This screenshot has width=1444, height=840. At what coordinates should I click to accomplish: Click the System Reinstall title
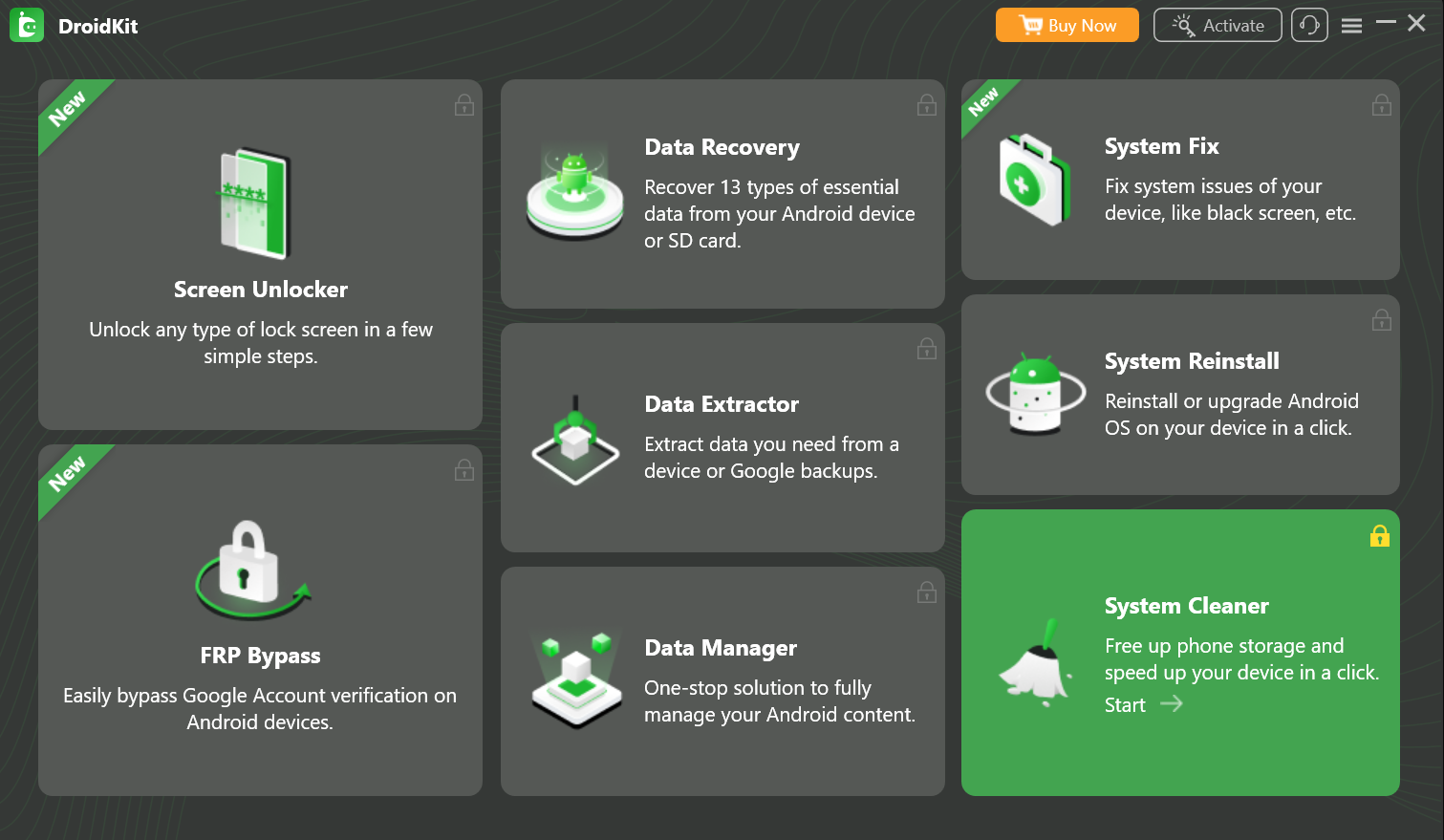(1192, 361)
